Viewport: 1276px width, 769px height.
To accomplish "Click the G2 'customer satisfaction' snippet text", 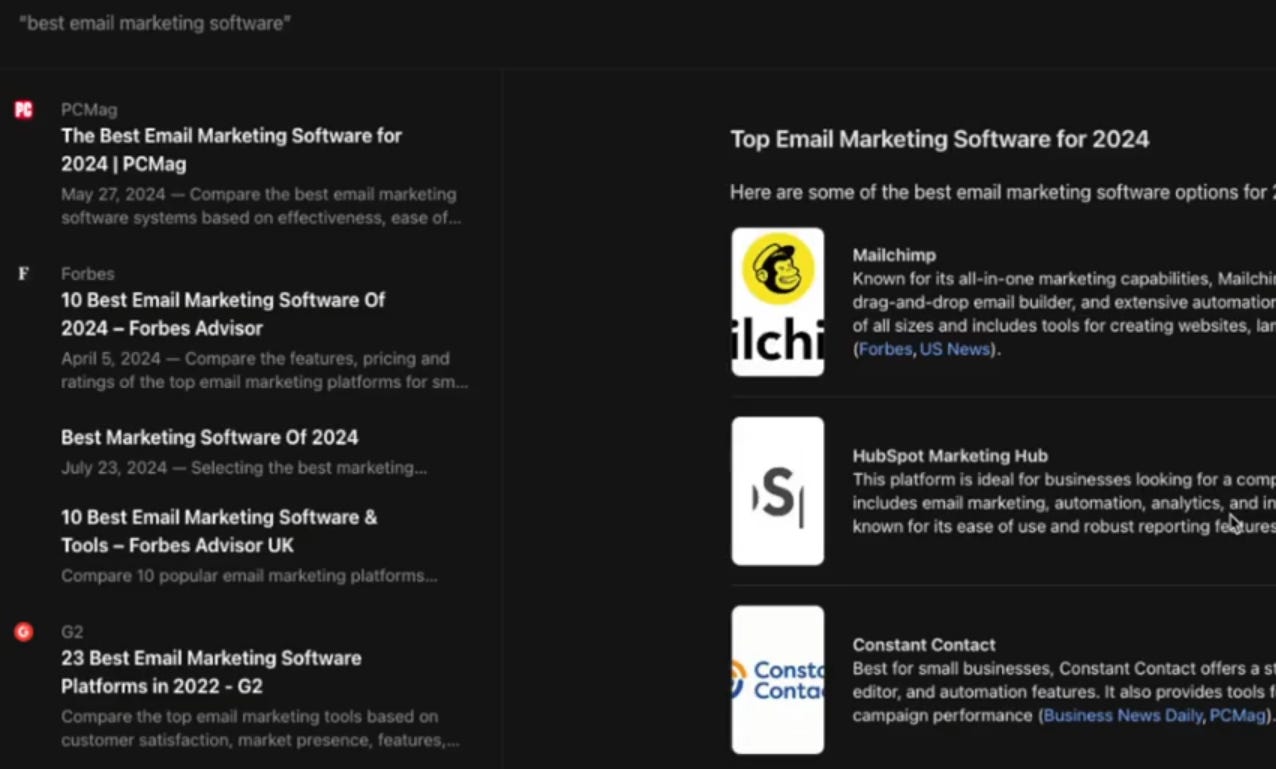I will click(x=260, y=728).
